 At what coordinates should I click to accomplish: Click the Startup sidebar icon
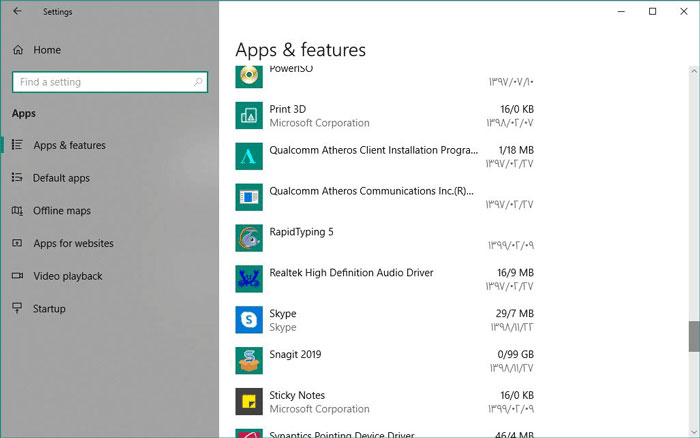tap(17, 308)
